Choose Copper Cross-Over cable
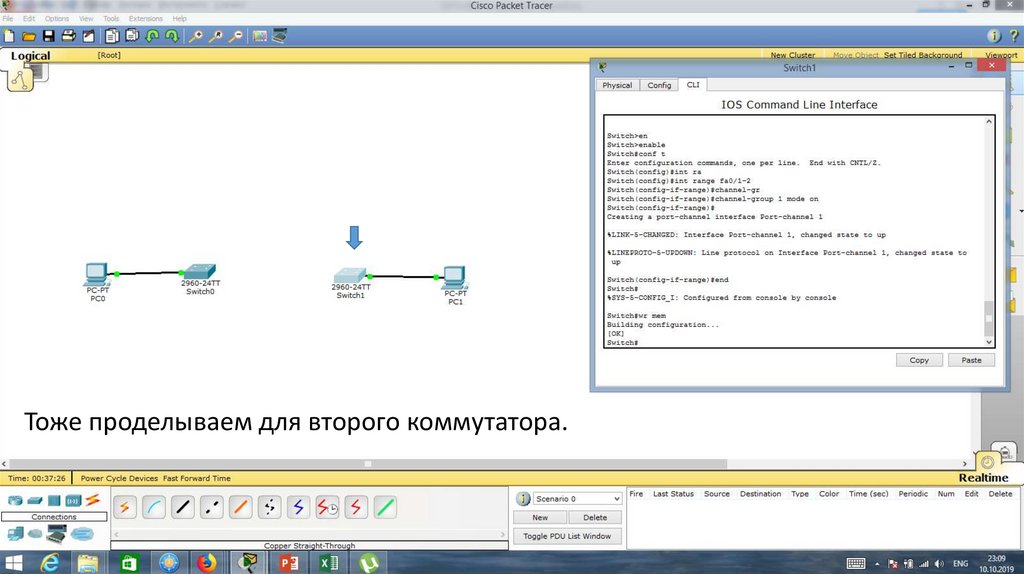Screen dimensions: 1024x574 click(x=212, y=507)
